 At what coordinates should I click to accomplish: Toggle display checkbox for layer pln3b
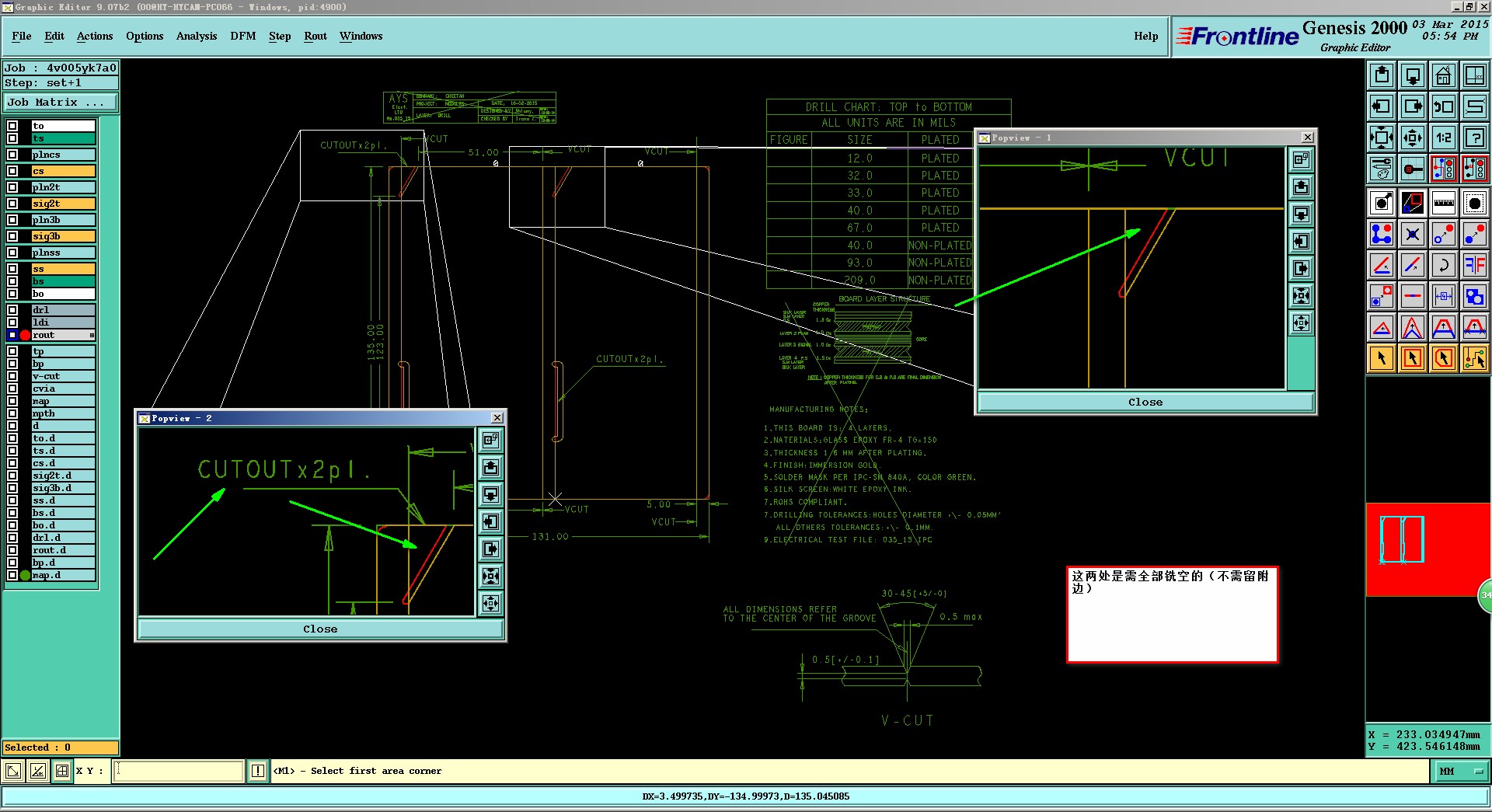12,220
